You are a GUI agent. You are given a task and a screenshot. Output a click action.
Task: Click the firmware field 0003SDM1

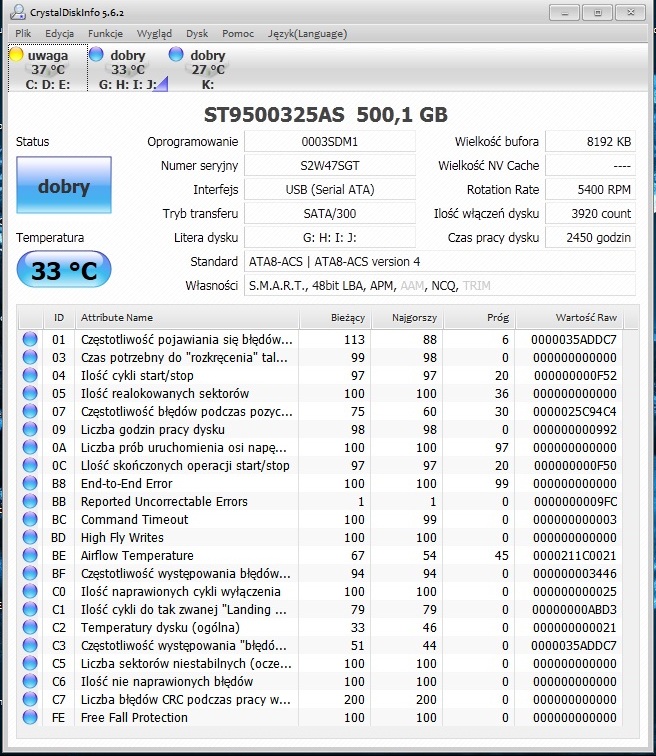click(x=330, y=142)
